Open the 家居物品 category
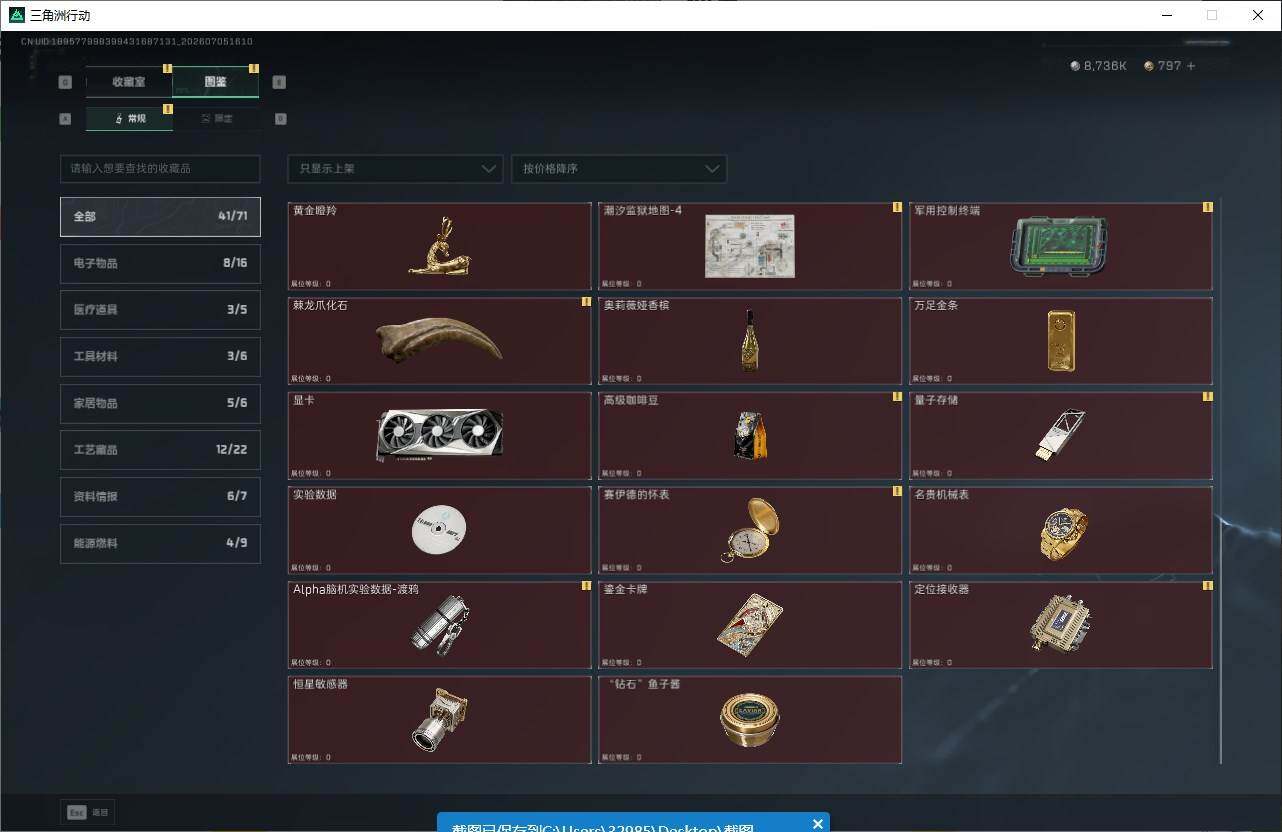The height and width of the screenshot is (832, 1282). point(160,403)
